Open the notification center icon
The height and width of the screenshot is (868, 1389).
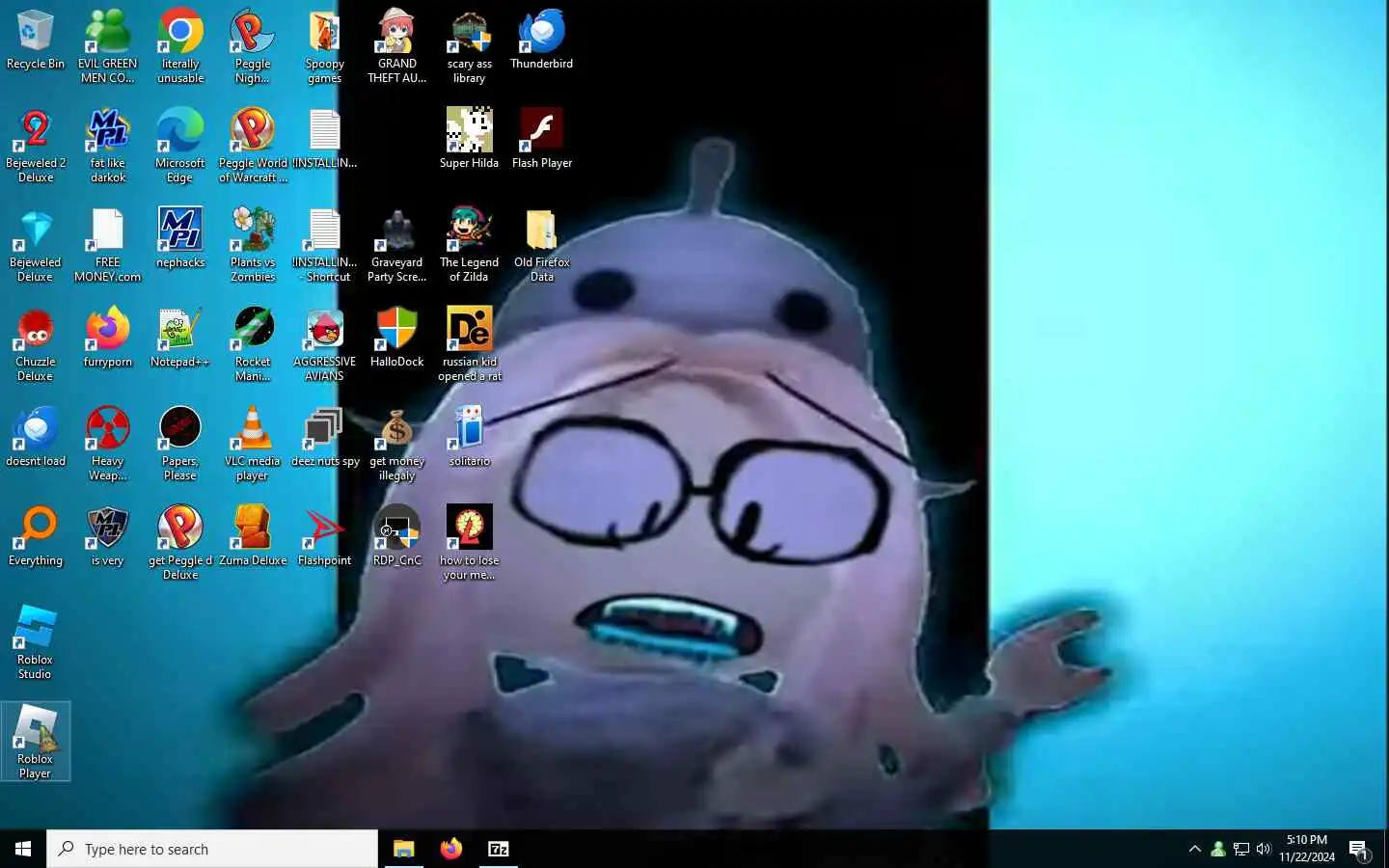pos(1359,849)
